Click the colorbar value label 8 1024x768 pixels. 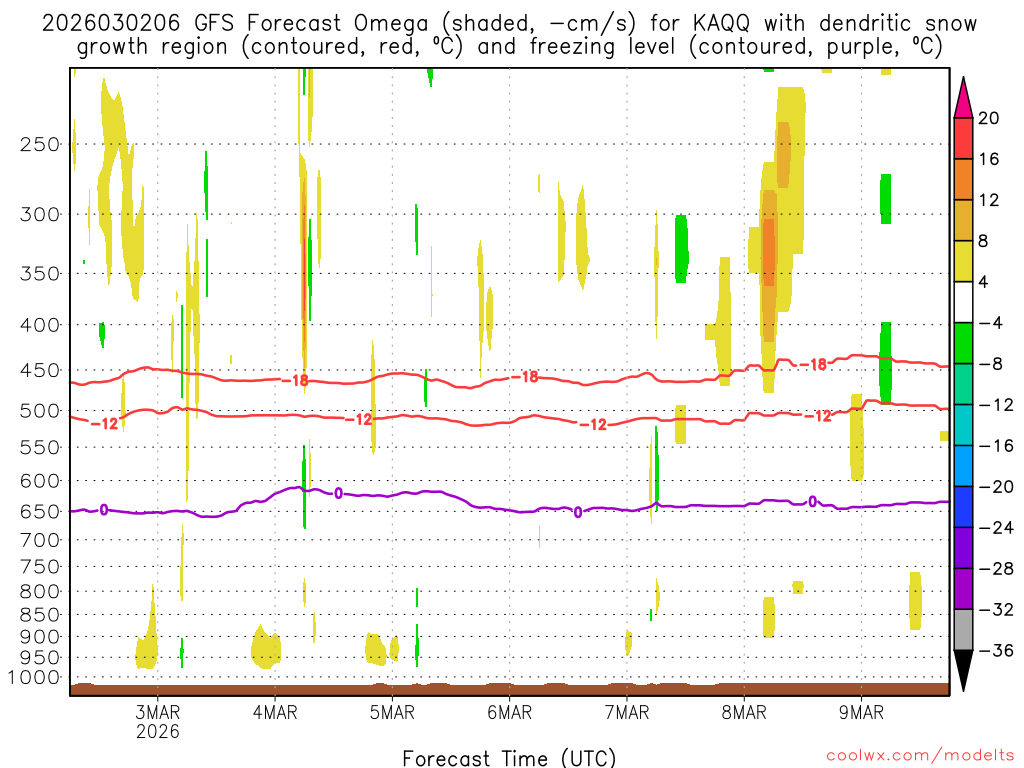(x=983, y=241)
